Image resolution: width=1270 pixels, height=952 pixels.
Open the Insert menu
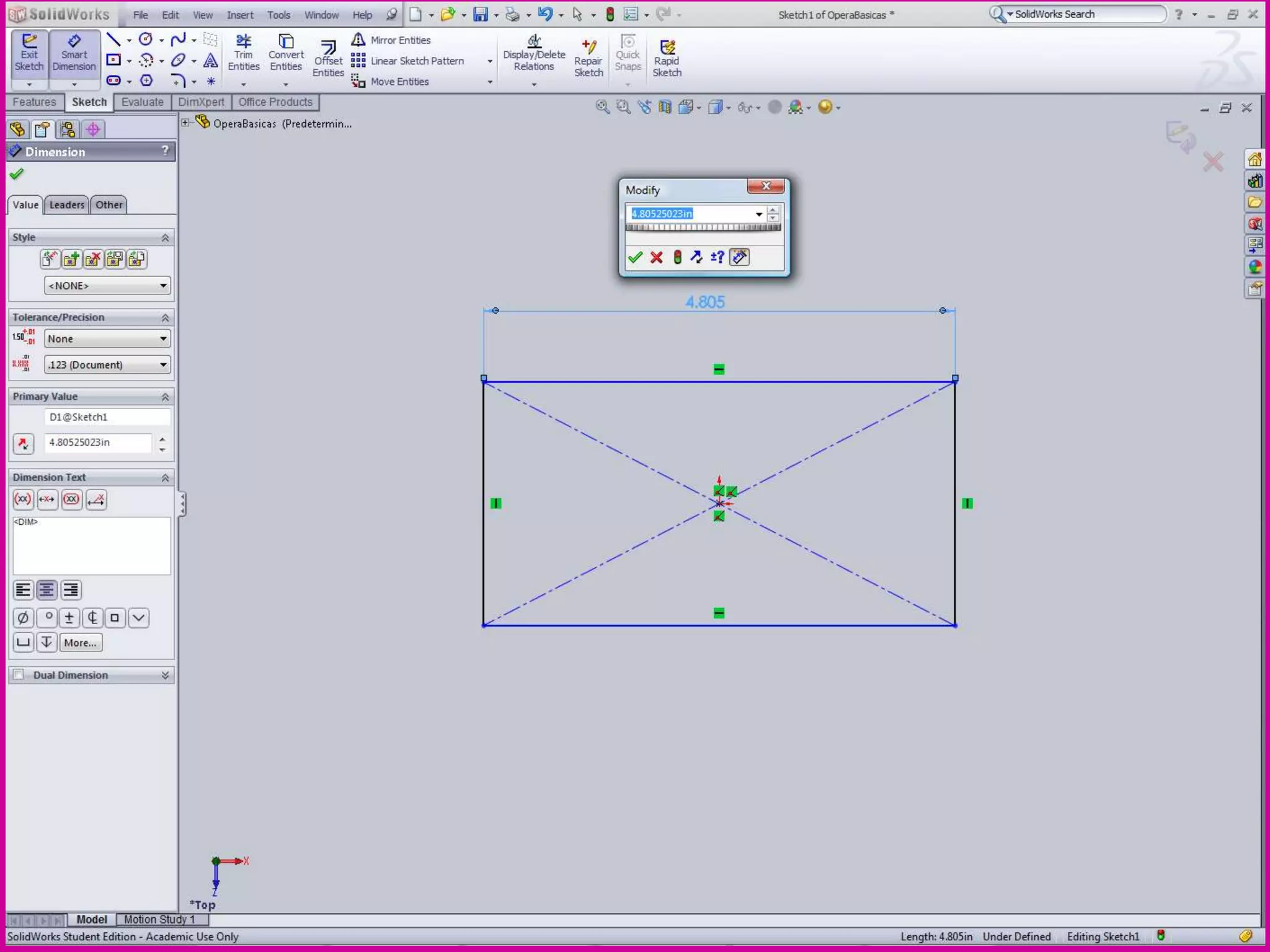[x=239, y=15]
